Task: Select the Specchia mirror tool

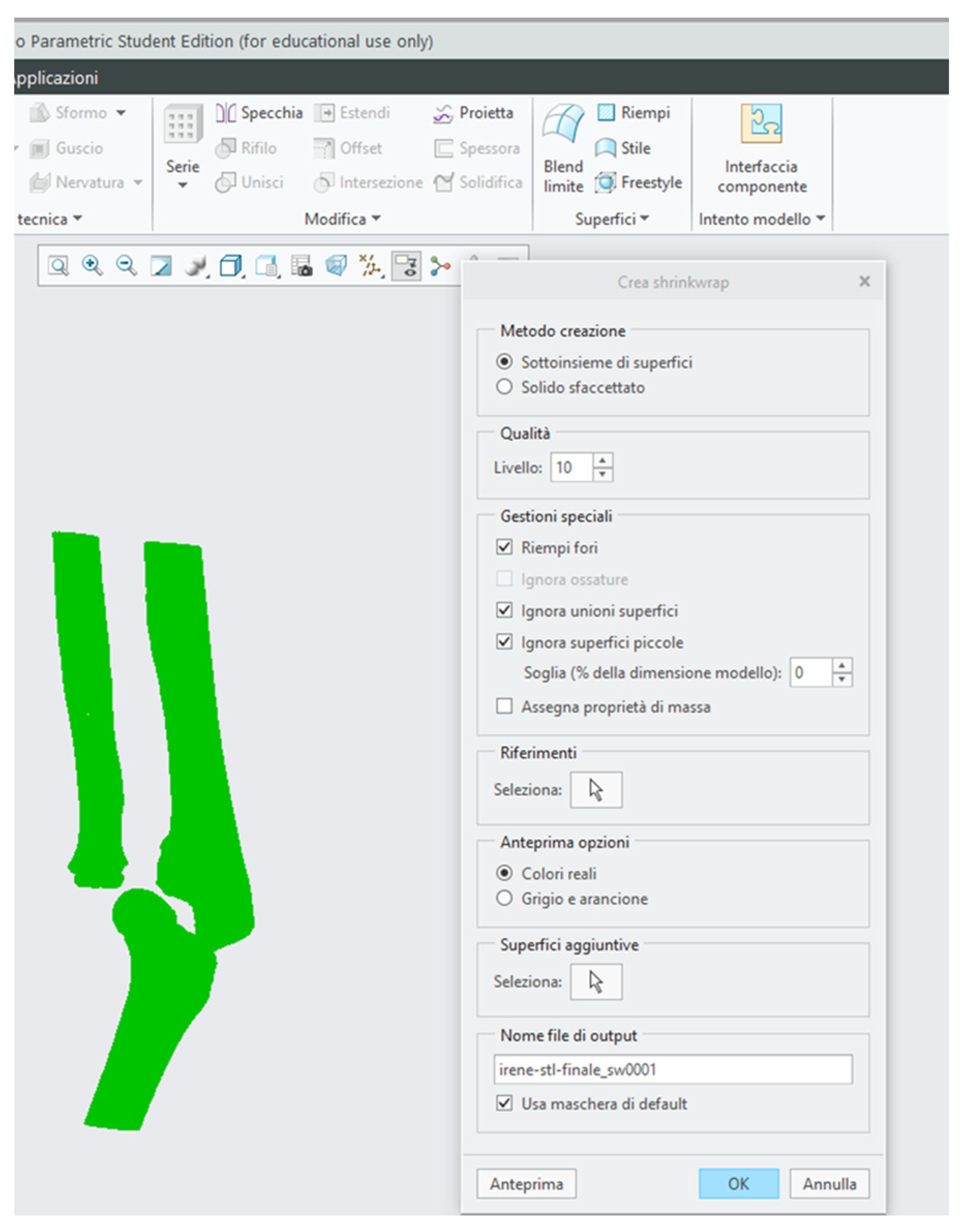Action: [x=259, y=113]
